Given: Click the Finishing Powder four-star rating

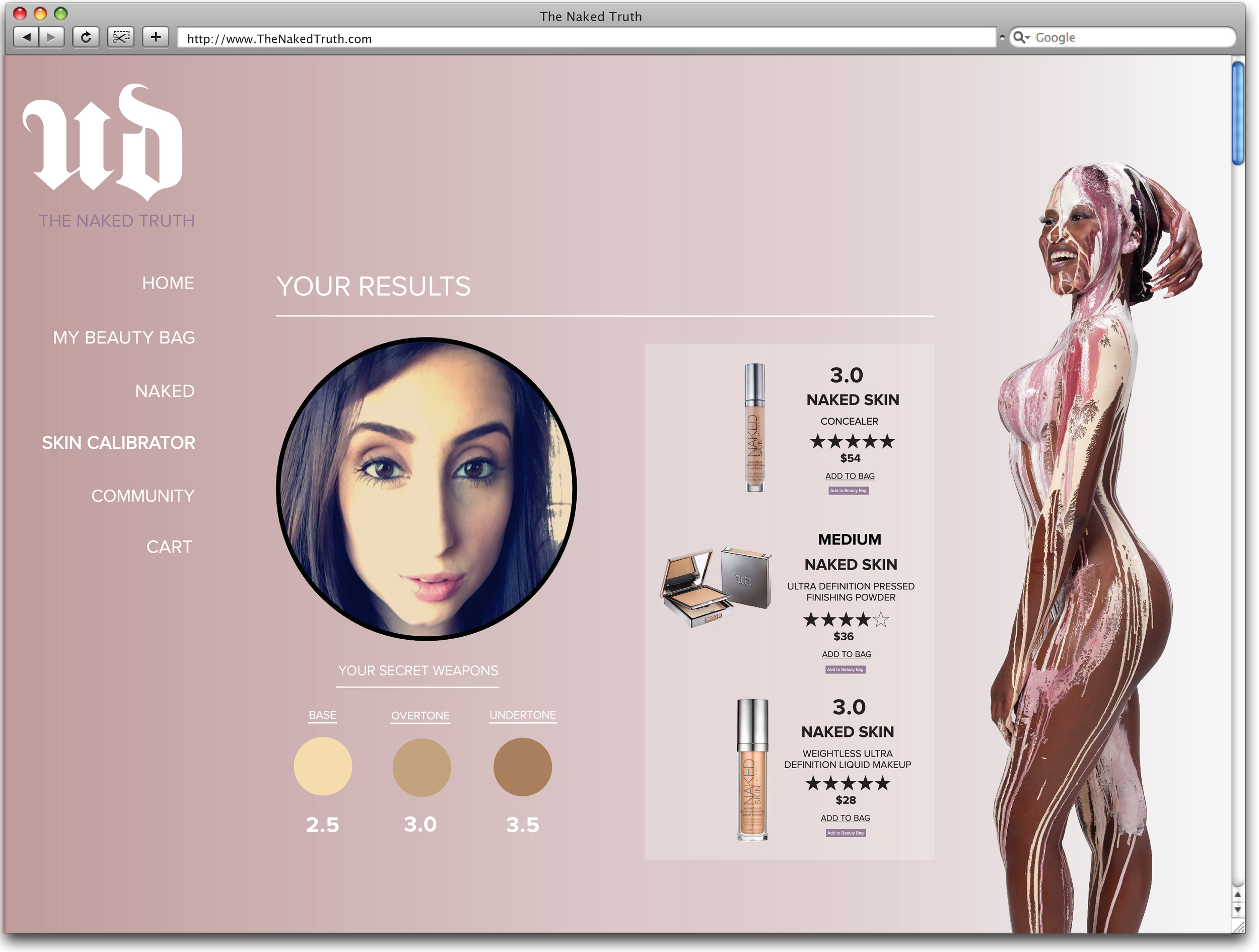Looking at the screenshot, I should [x=847, y=620].
